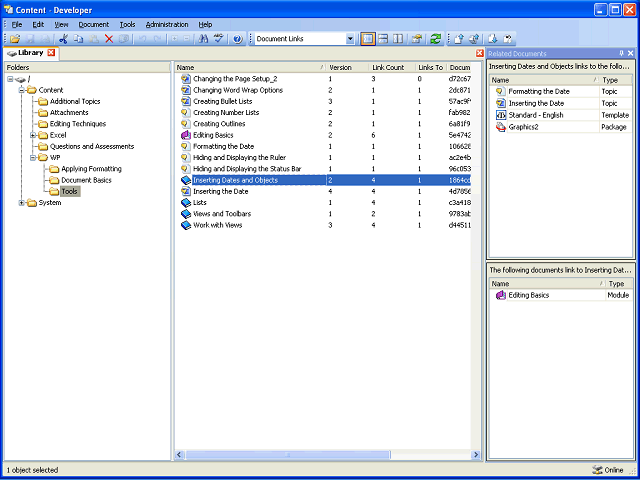Click the Graphics2 package icon

[500, 127]
